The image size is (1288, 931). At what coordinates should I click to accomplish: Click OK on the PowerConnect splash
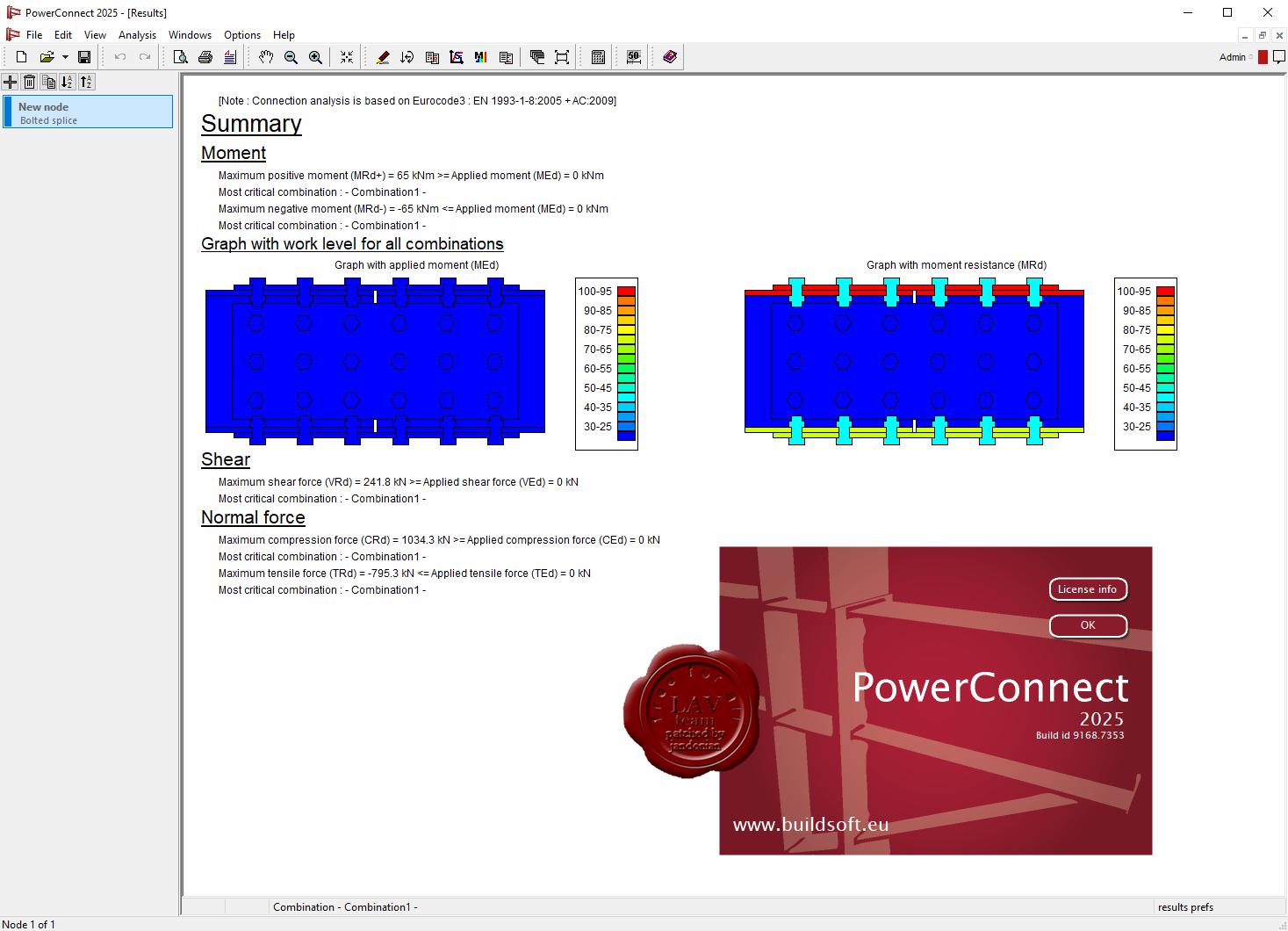pos(1088,625)
